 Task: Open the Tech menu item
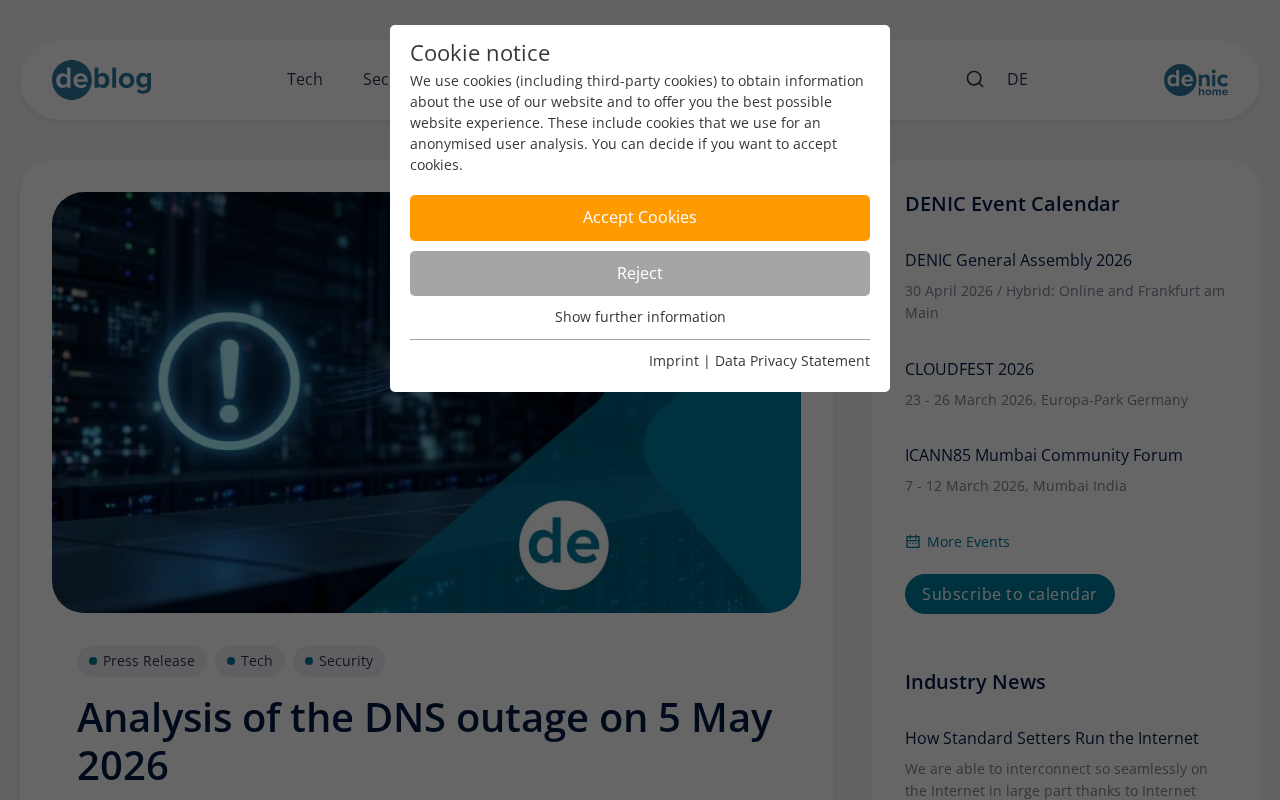pyautogui.click(x=305, y=79)
